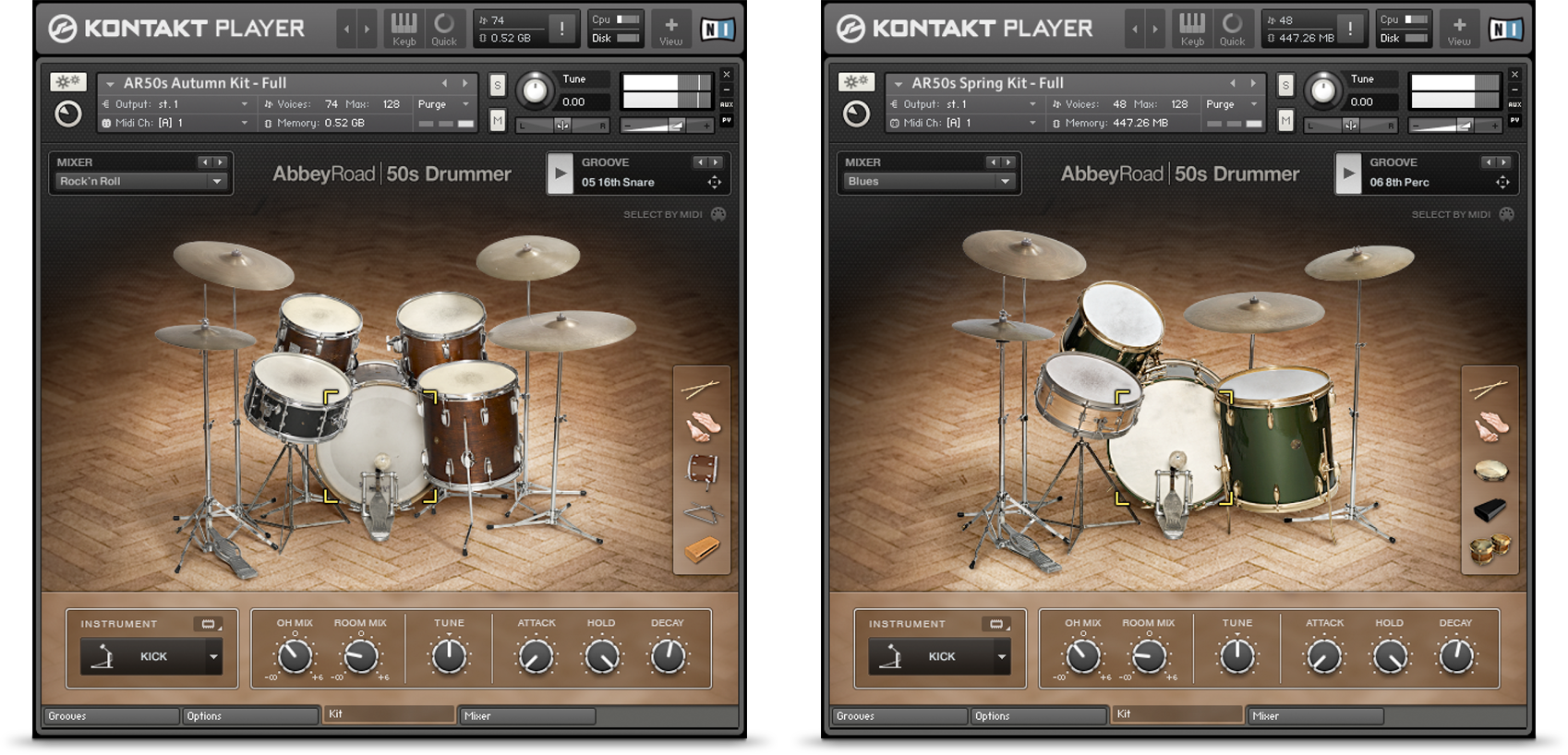Open instrument options gear icon for Spring Kit
Image resolution: width=1568 pixels, height=755 pixels.
pos(856,82)
